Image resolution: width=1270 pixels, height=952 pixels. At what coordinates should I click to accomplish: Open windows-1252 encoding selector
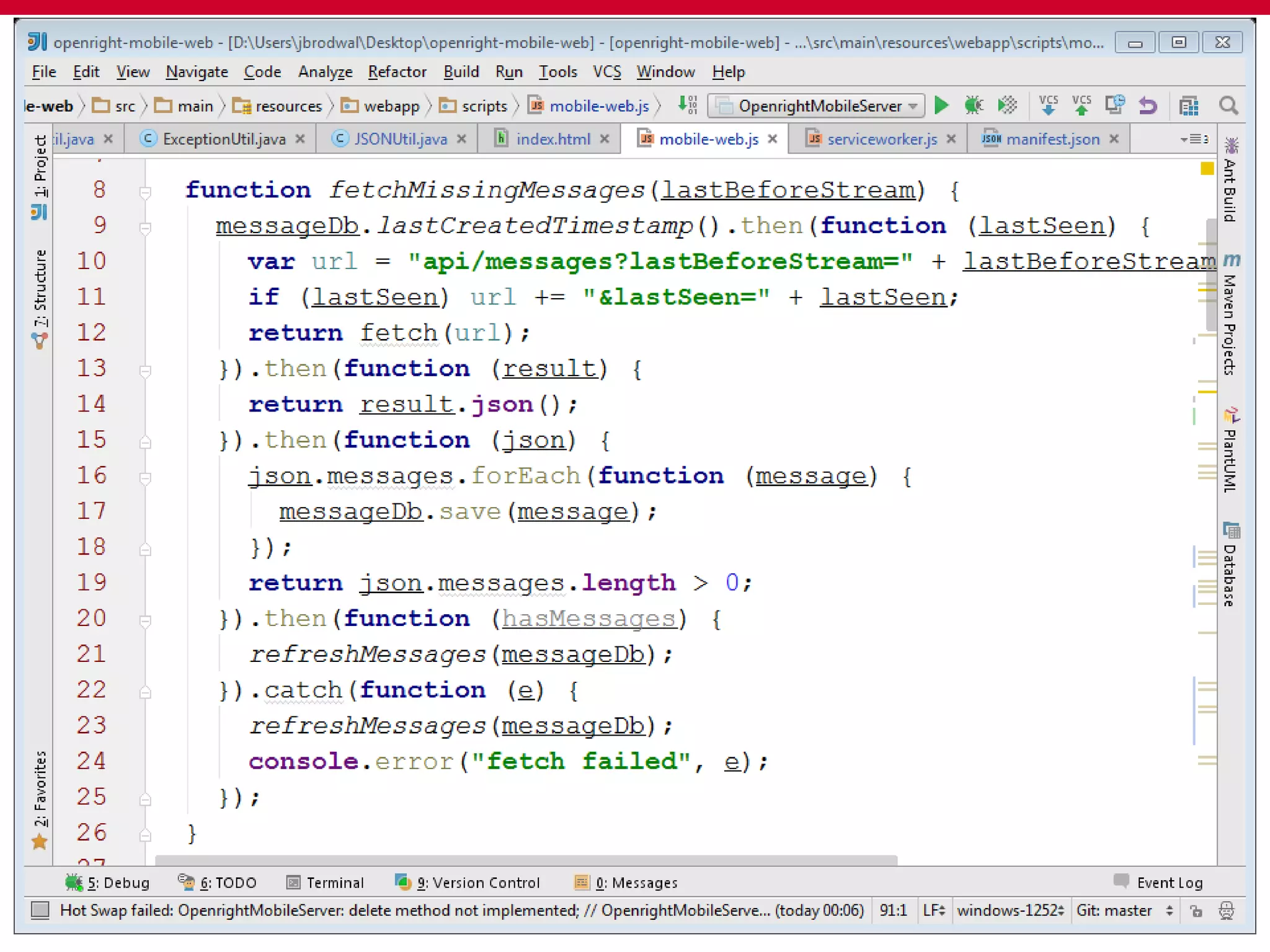click(1010, 910)
